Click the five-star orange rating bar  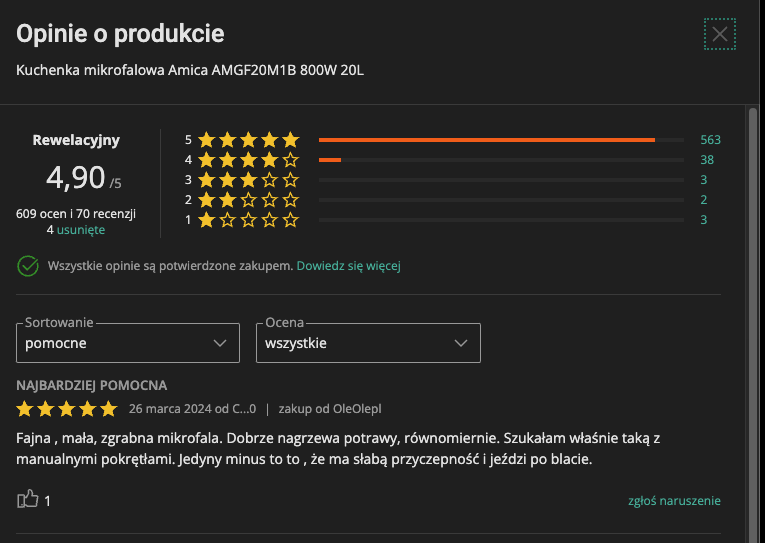pos(487,140)
